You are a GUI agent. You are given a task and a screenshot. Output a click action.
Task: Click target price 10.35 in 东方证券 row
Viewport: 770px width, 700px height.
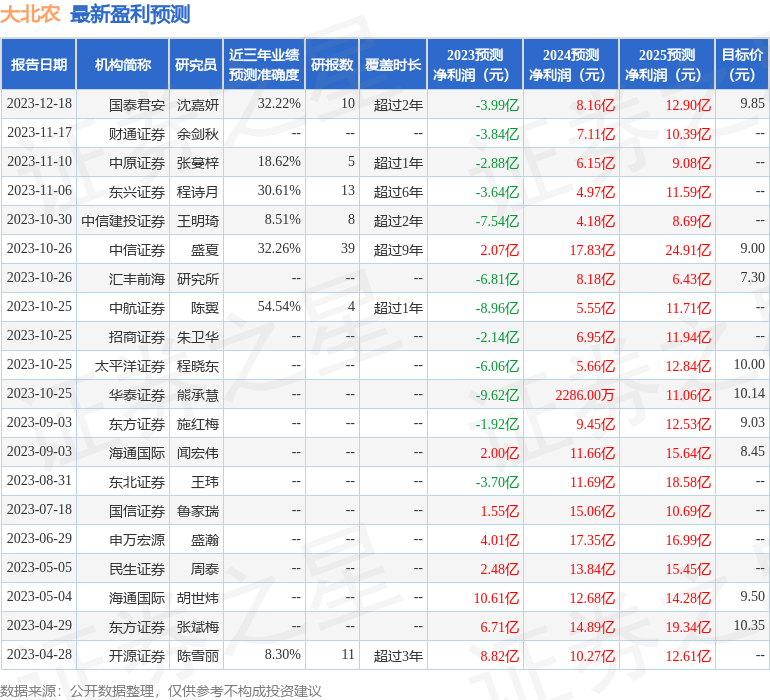[748, 626]
